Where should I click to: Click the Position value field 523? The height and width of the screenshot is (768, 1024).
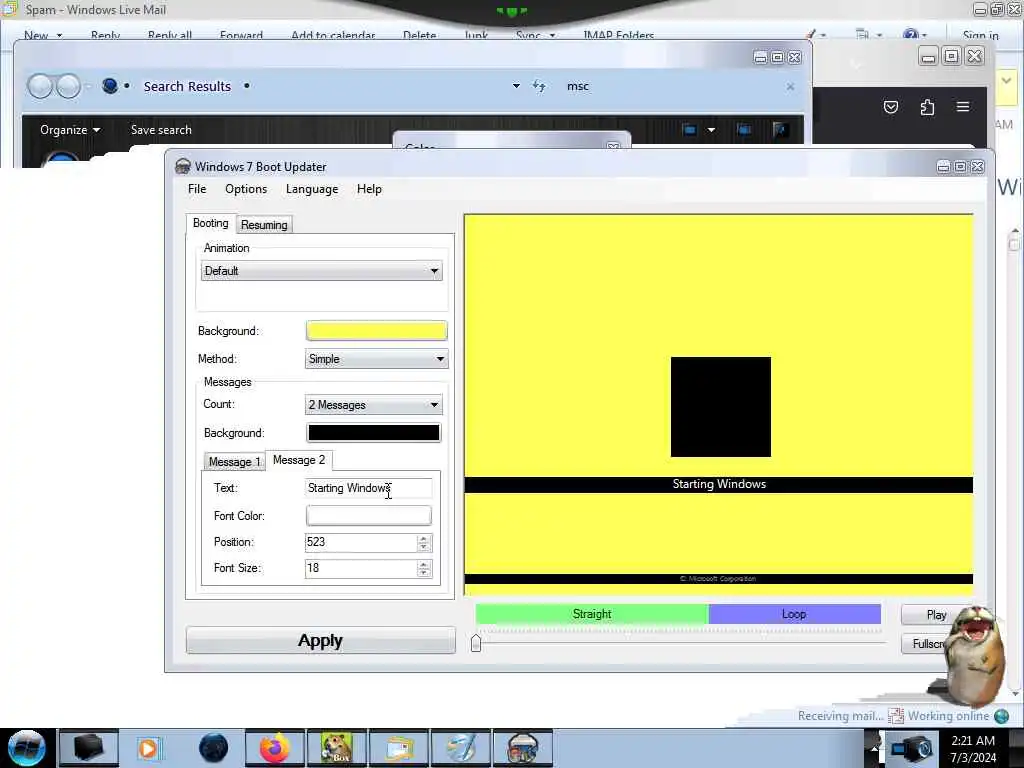point(360,542)
